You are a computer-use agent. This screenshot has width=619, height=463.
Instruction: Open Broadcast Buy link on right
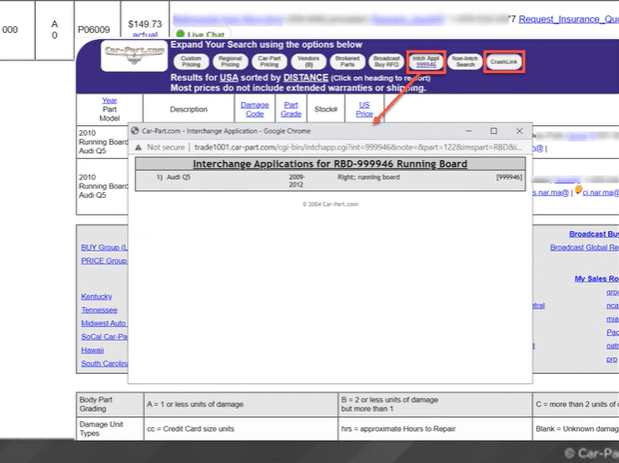[594, 234]
